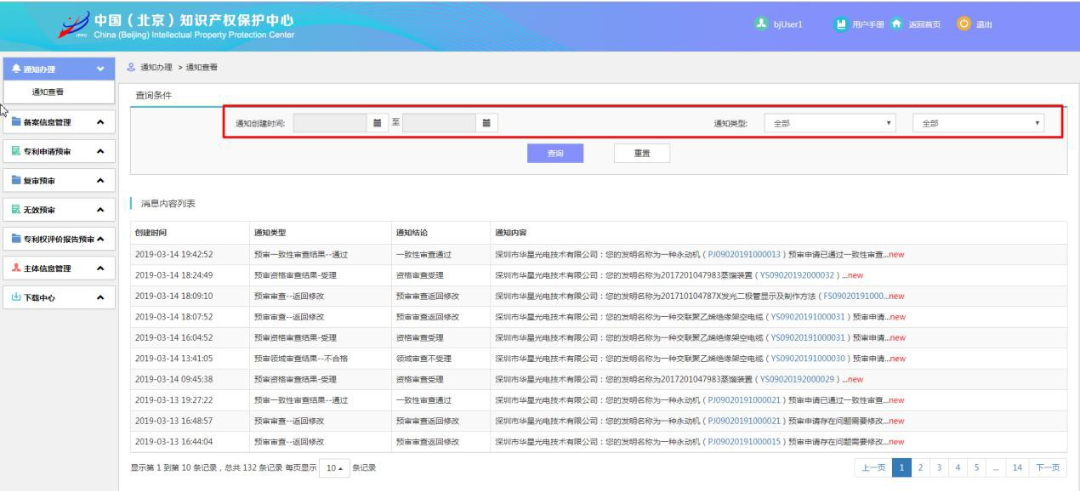Click the 重置 reset button
Image resolution: width=1080 pixels, height=491 pixels.
[x=641, y=153]
